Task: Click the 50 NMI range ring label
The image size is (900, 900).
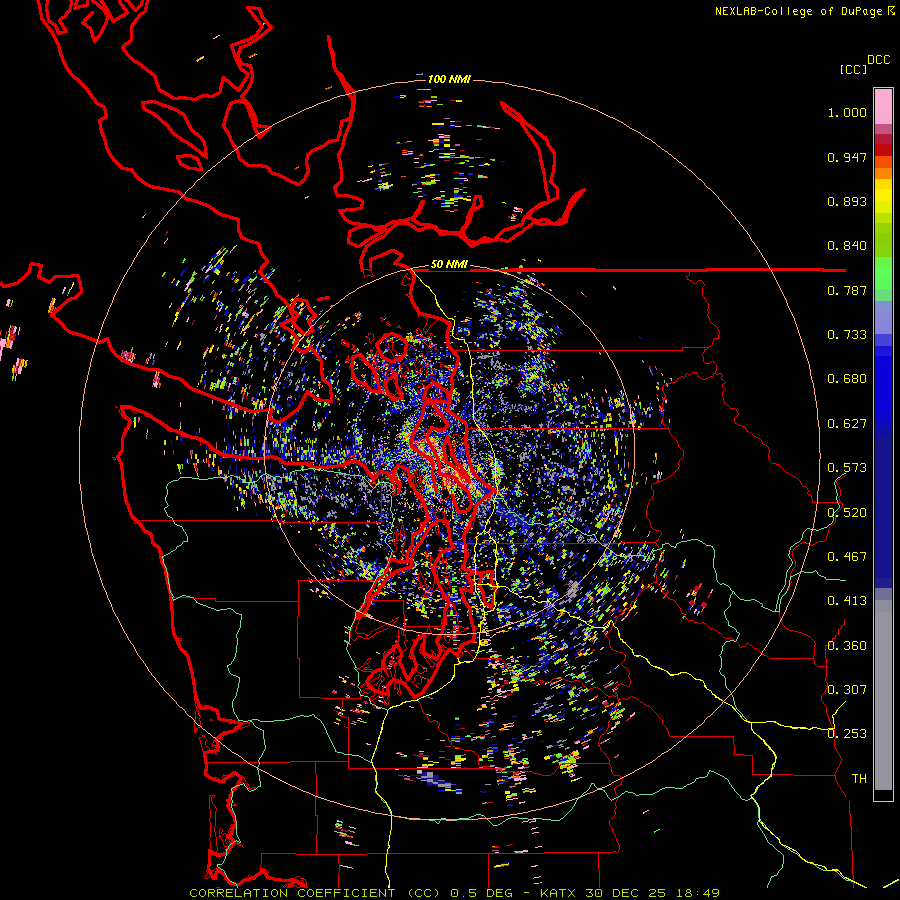Action: pos(449,264)
